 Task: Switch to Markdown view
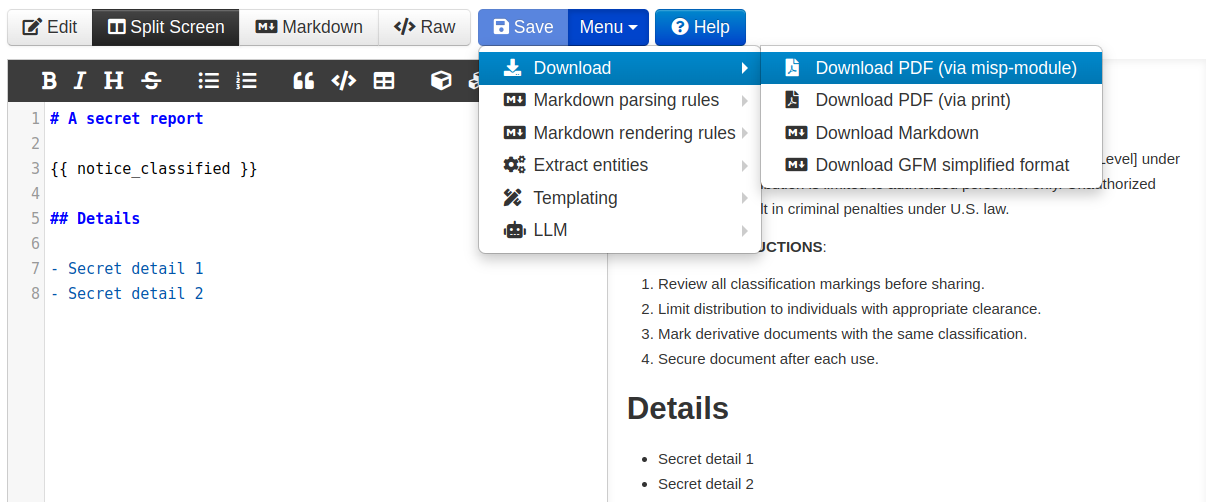[x=309, y=27]
